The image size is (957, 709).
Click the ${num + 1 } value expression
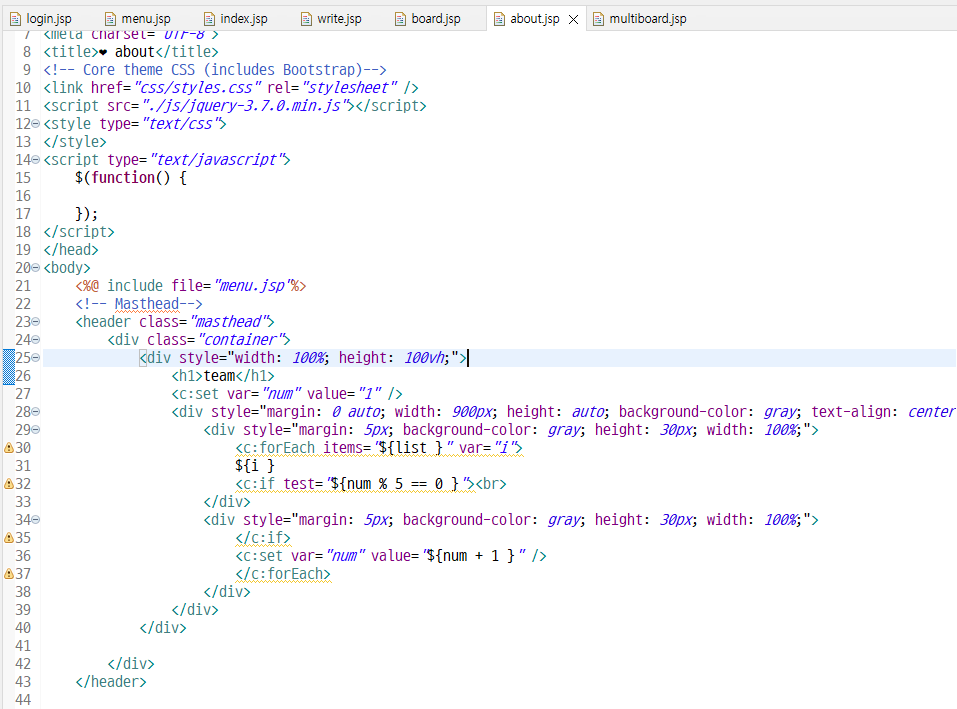(473, 556)
